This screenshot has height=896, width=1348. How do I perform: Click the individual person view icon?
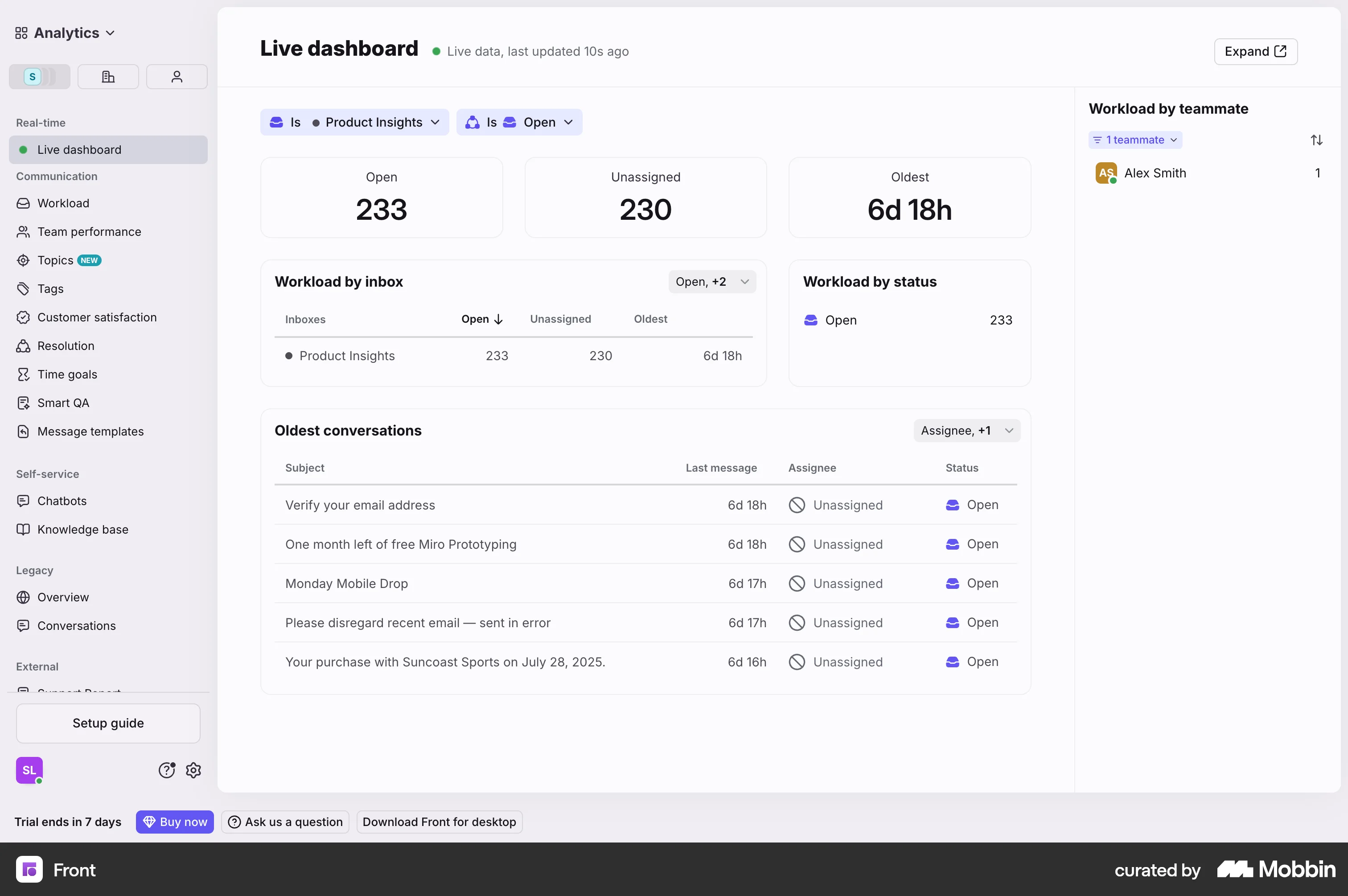(x=177, y=77)
